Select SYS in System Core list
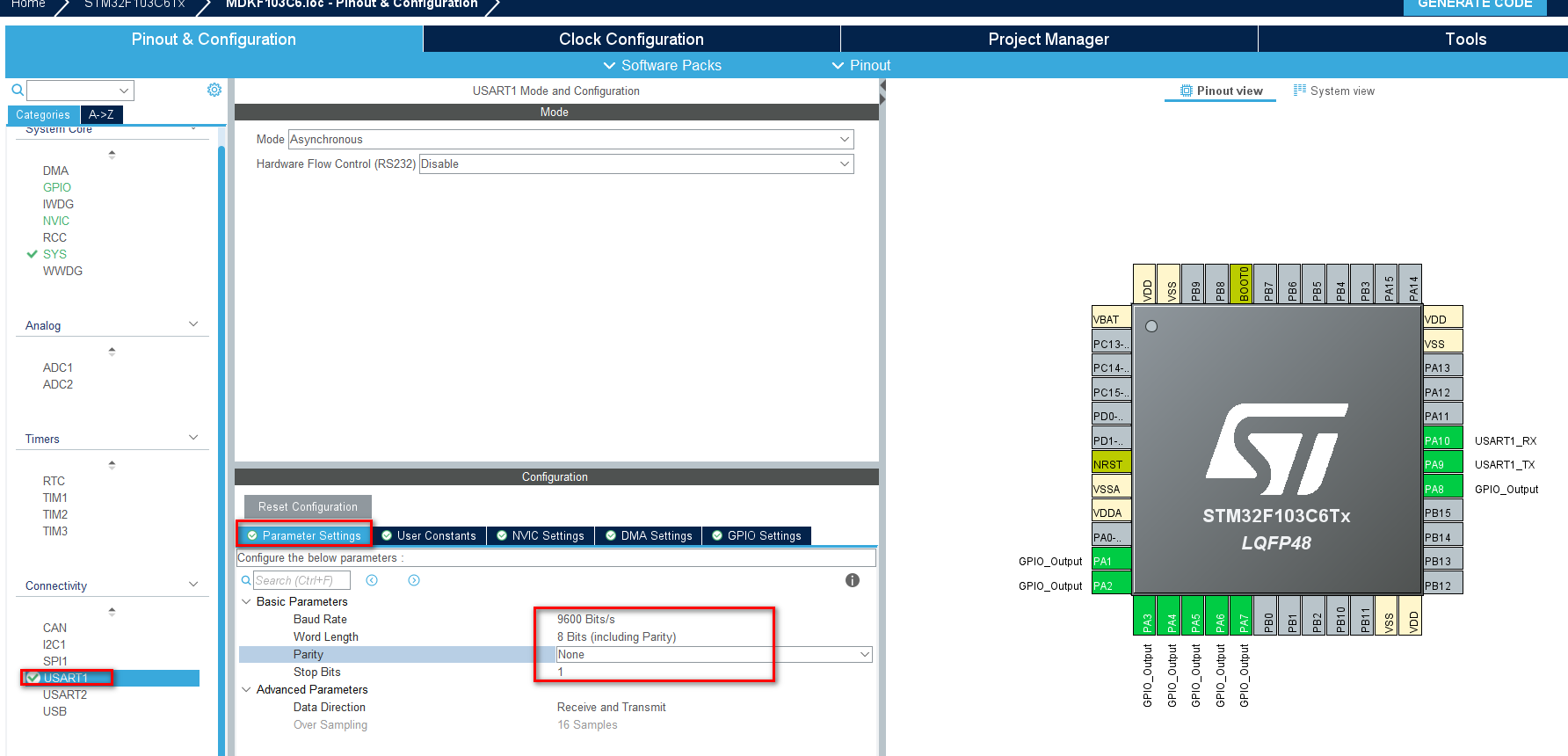 [x=54, y=254]
